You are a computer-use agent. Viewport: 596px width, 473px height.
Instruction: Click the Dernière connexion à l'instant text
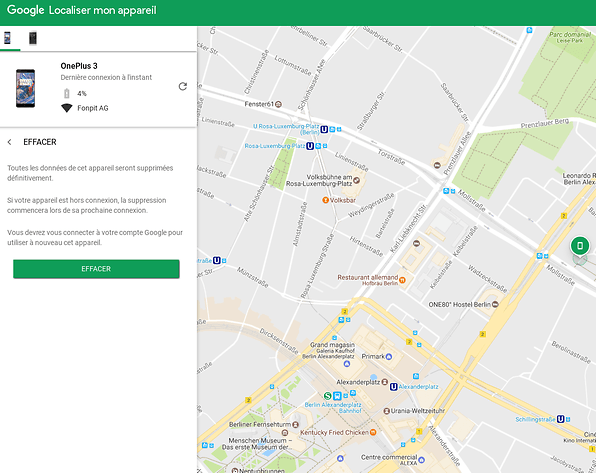106,77
